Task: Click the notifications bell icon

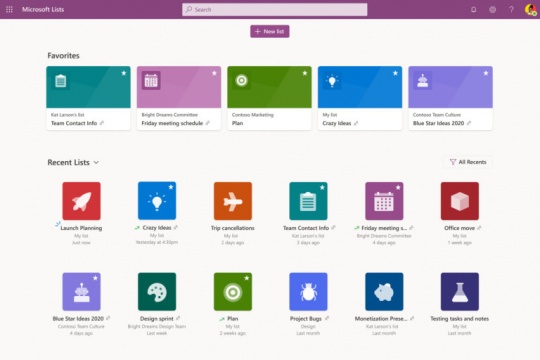Action: click(x=474, y=9)
